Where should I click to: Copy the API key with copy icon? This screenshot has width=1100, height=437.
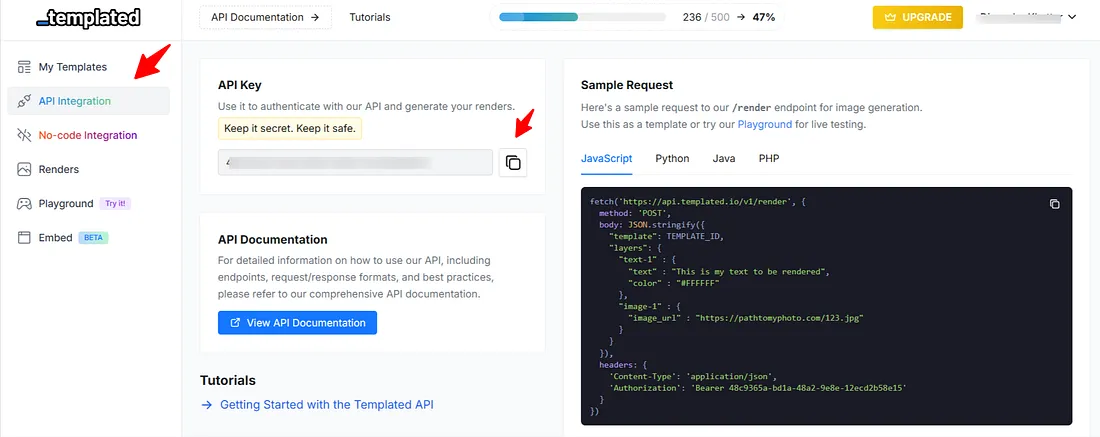coord(513,163)
